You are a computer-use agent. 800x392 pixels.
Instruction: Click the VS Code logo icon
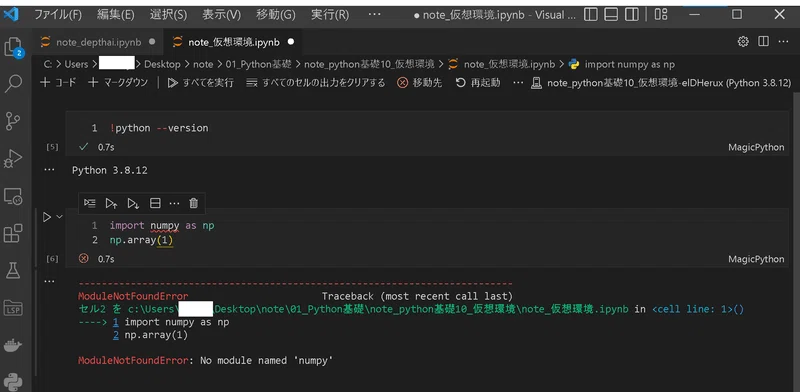[11, 14]
